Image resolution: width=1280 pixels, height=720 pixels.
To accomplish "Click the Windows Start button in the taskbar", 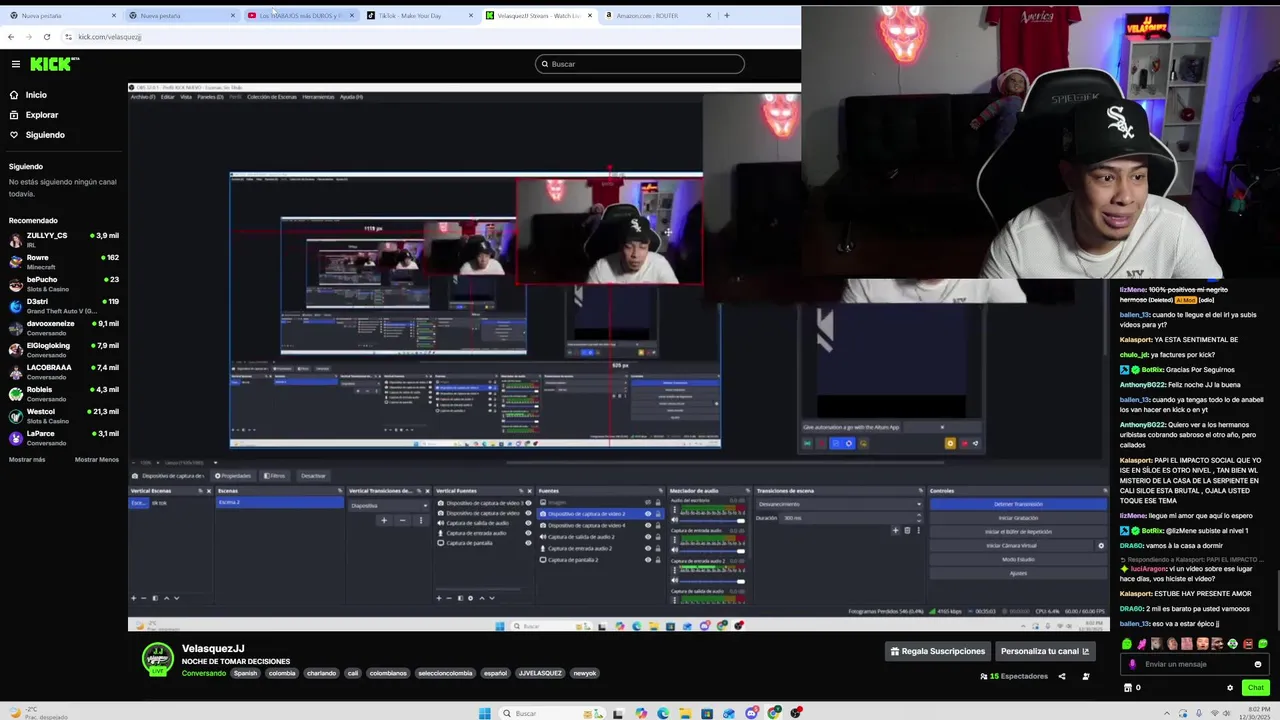I will click(485, 713).
